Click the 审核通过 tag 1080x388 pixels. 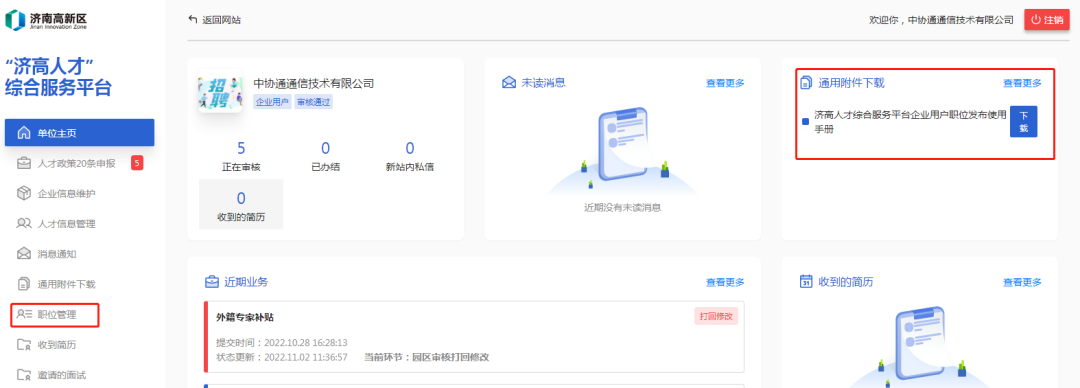pos(314,103)
